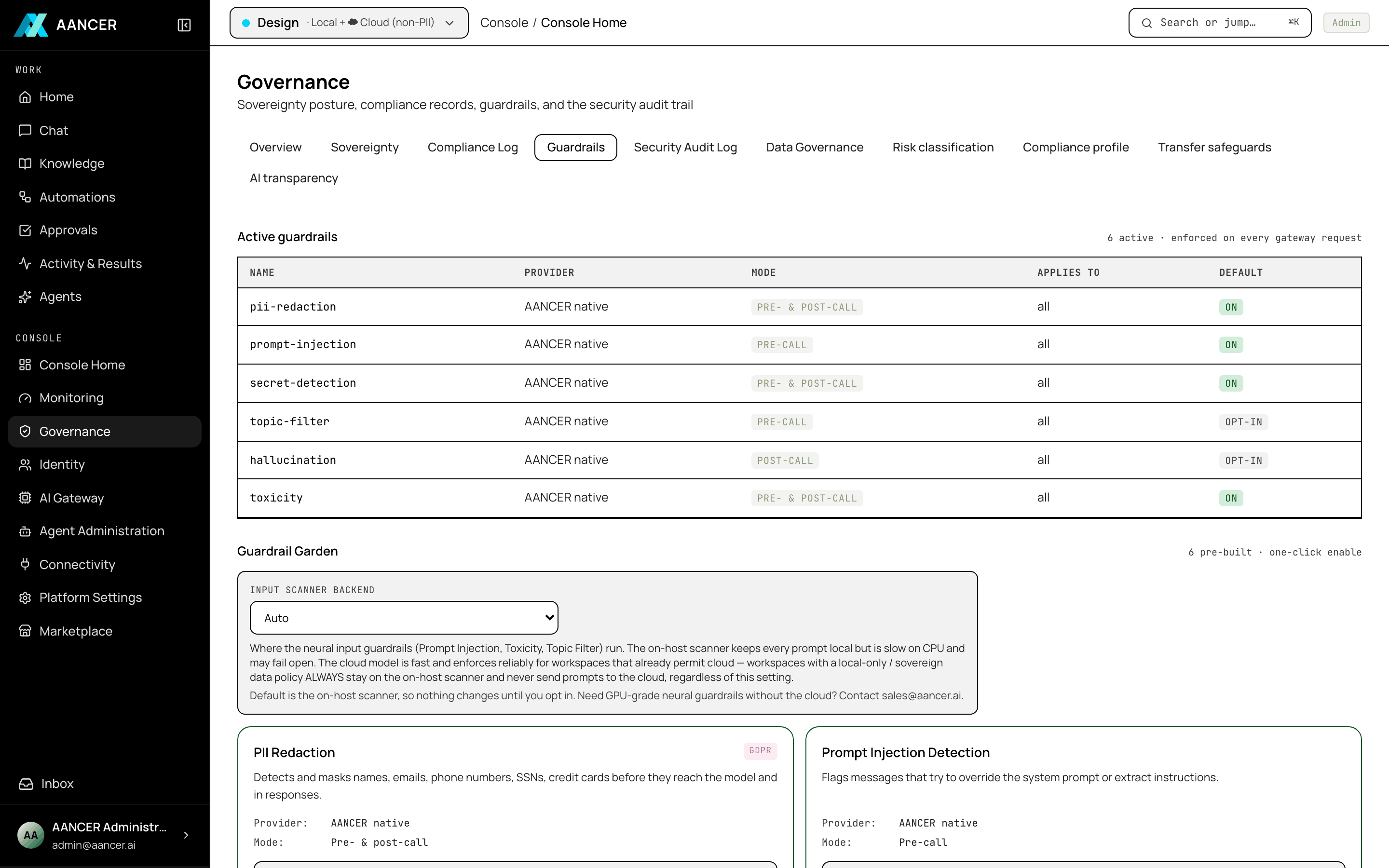The image size is (1389, 868).
Task: Click the prompt-injection guardrail name
Action: (302, 344)
